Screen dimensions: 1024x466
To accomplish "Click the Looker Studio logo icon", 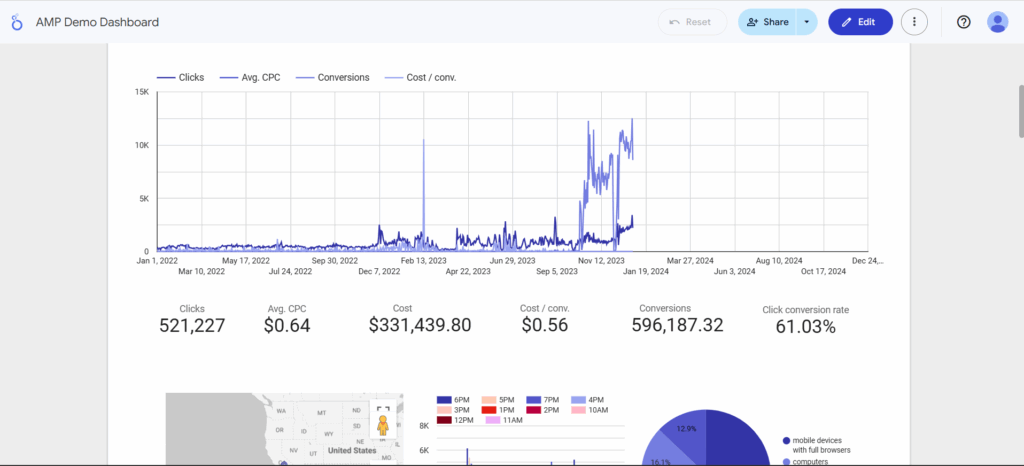I will coord(18,22).
